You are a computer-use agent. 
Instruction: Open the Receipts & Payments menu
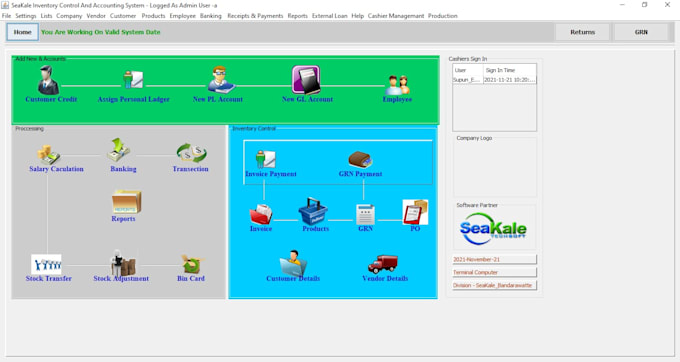[x=255, y=16]
